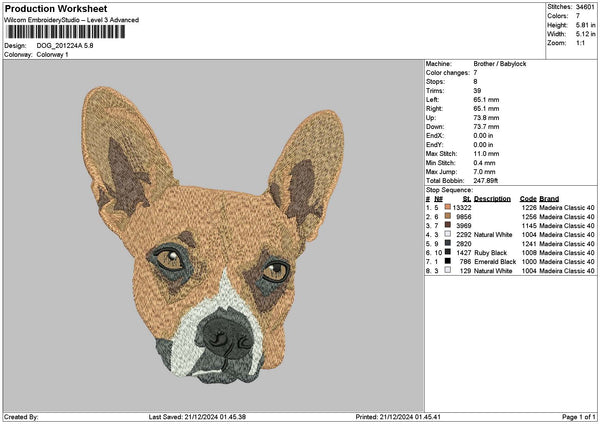Select the tan swatch for code 1256
This screenshot has height=424, width=600.
pyautogui.click(x=447, y=216)
